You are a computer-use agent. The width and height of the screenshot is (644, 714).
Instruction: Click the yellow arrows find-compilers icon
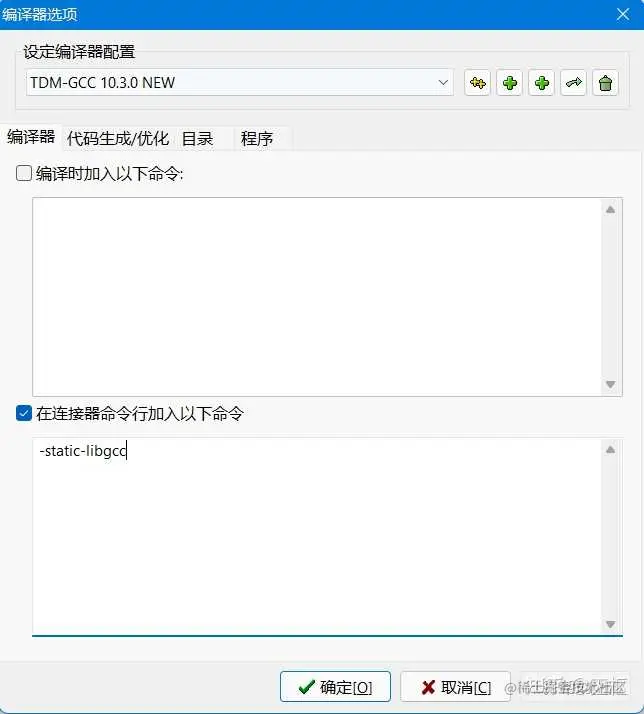tap(477, 83)
